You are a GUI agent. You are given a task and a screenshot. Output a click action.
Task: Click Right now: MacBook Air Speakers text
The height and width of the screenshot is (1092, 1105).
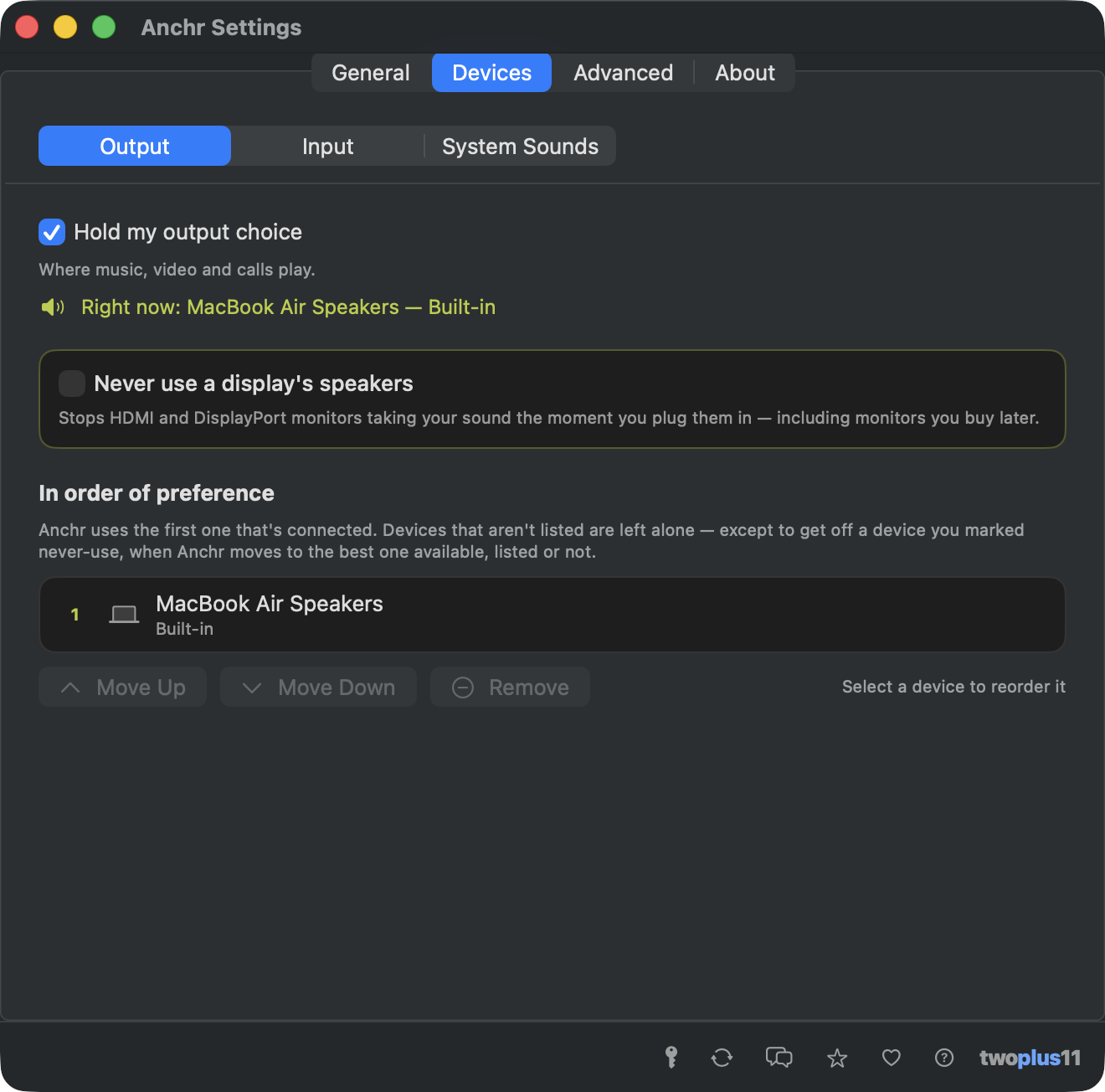[x=288, y=307]
